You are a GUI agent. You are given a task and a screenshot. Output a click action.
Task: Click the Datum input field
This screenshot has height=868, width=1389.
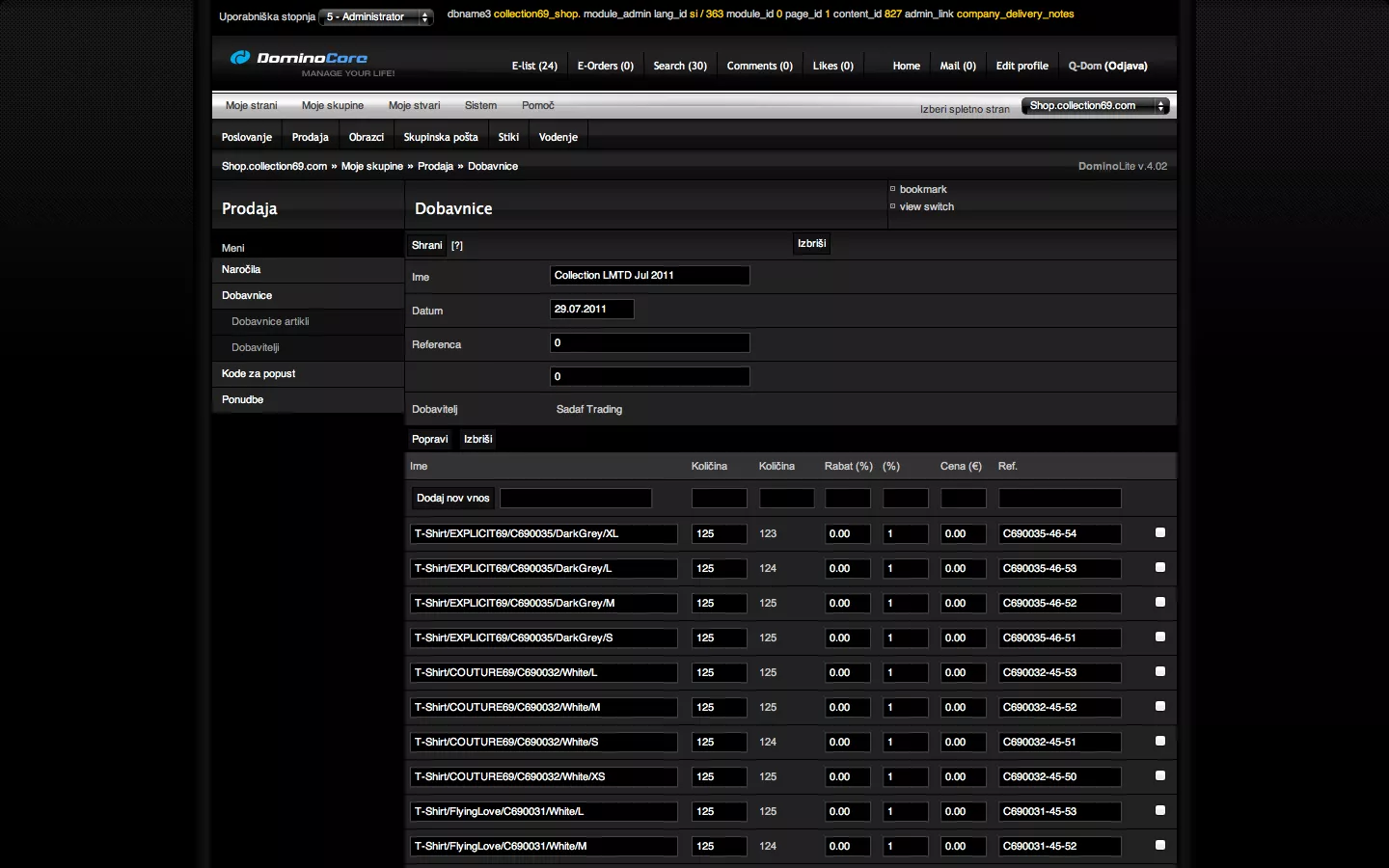click(591, 310)
